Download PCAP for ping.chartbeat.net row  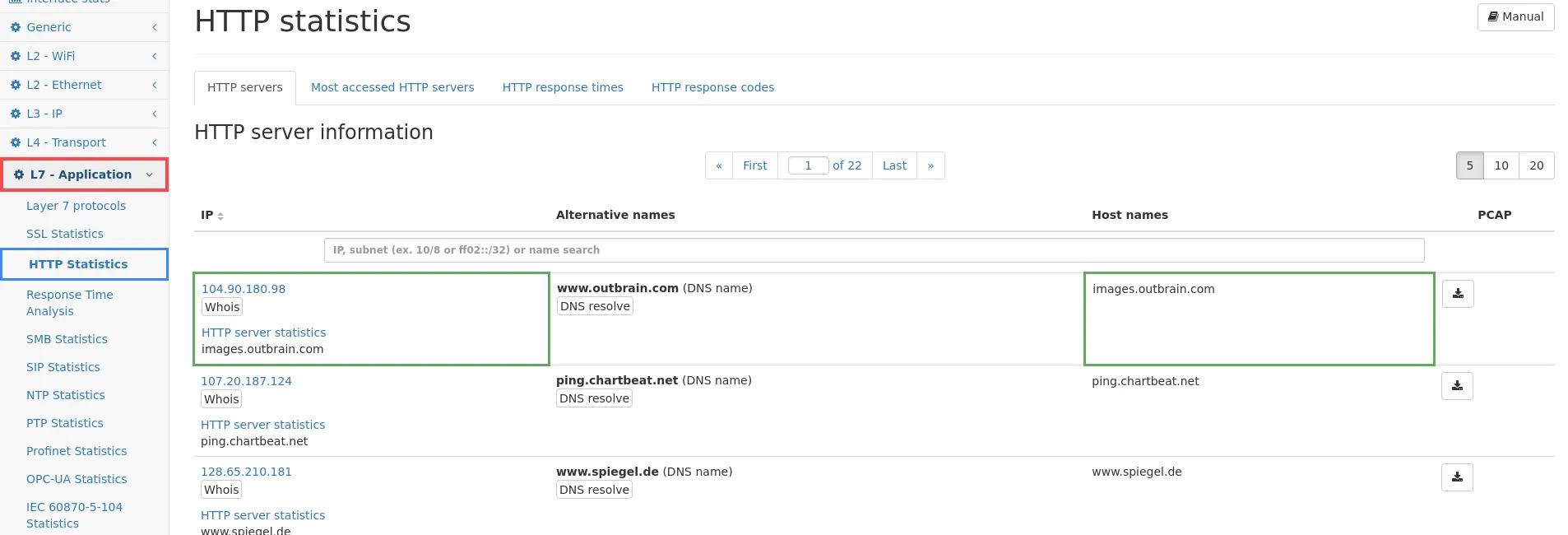pyautogui.click(x=1456, y=386)
